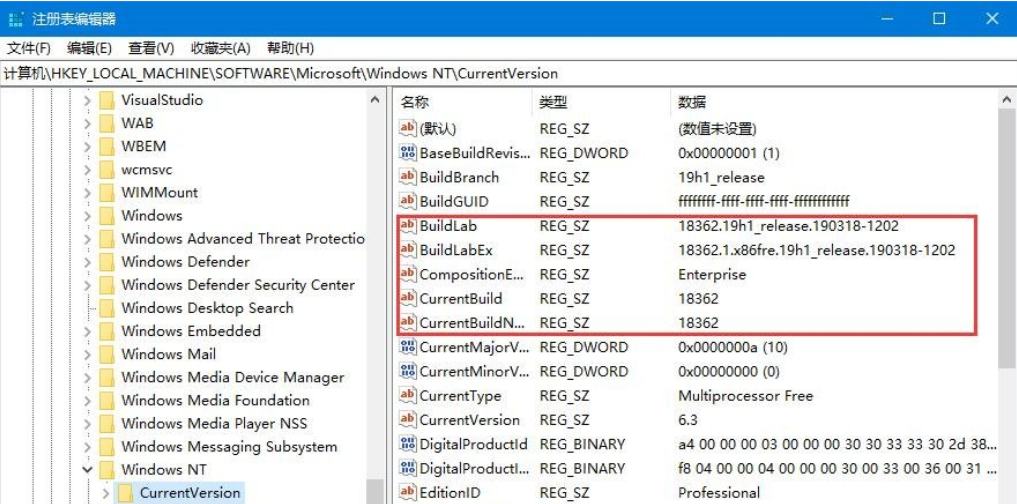Click the VisualStudio folder icon
This screenshot has width=1017, height=504.
107,100
